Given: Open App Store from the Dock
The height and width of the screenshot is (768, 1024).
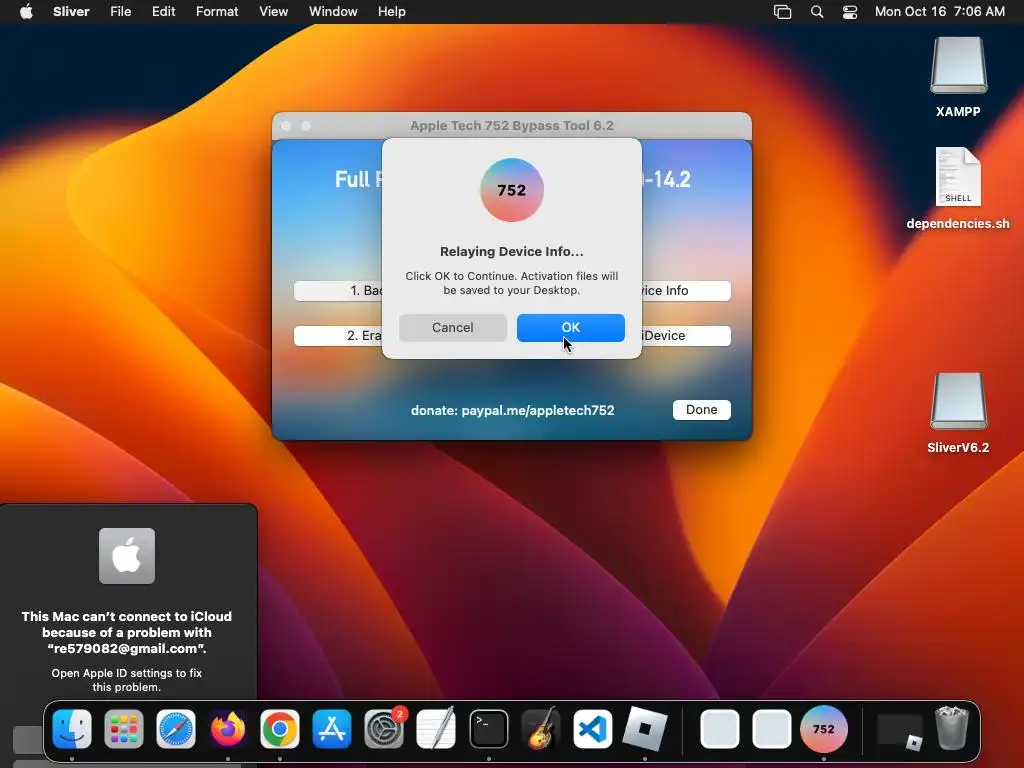Looking at the screenshot, I should 332,728.
